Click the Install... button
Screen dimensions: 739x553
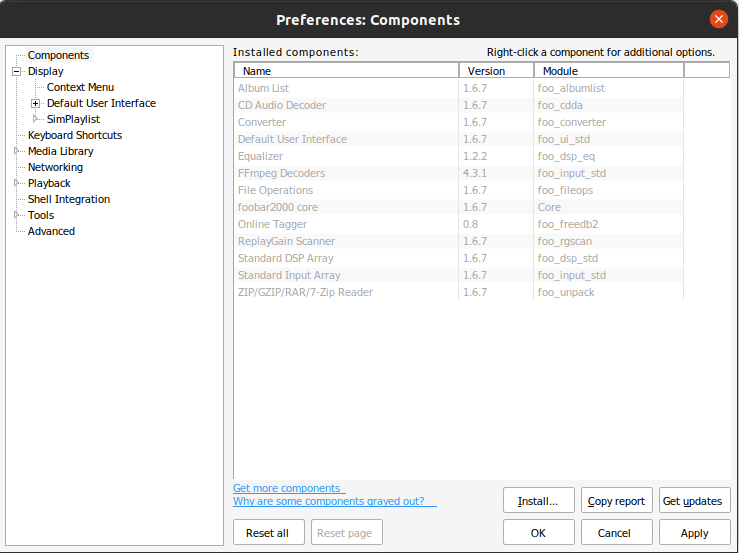coord(539,500)
